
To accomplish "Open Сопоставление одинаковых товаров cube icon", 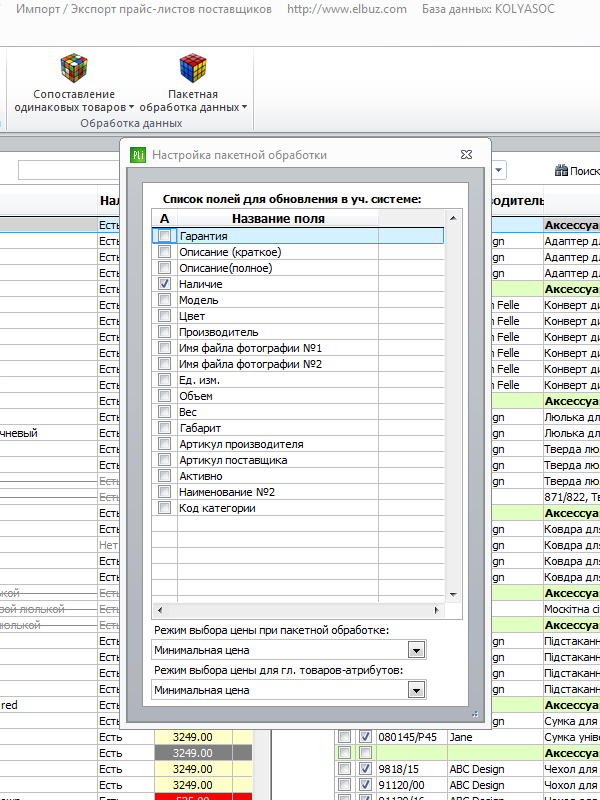I will [x=74, y=68].
